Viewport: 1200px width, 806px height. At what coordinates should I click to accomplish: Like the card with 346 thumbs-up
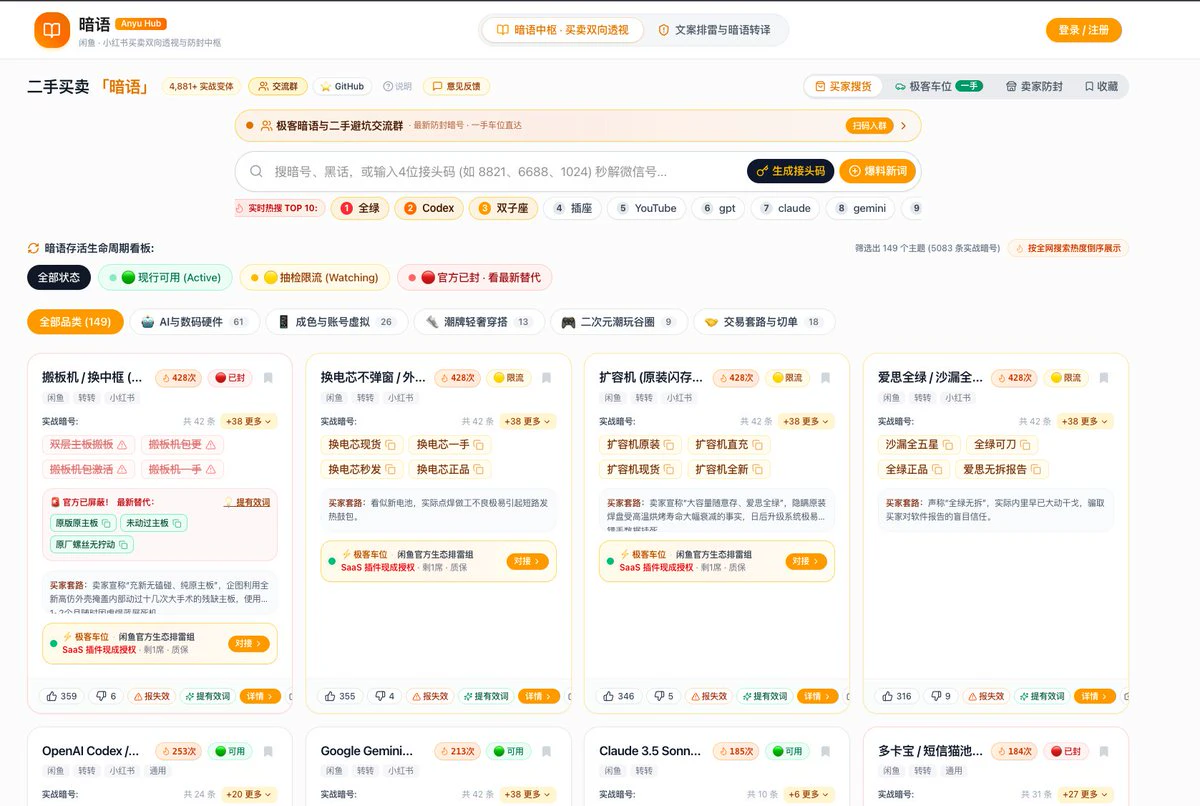coord(619,696)
